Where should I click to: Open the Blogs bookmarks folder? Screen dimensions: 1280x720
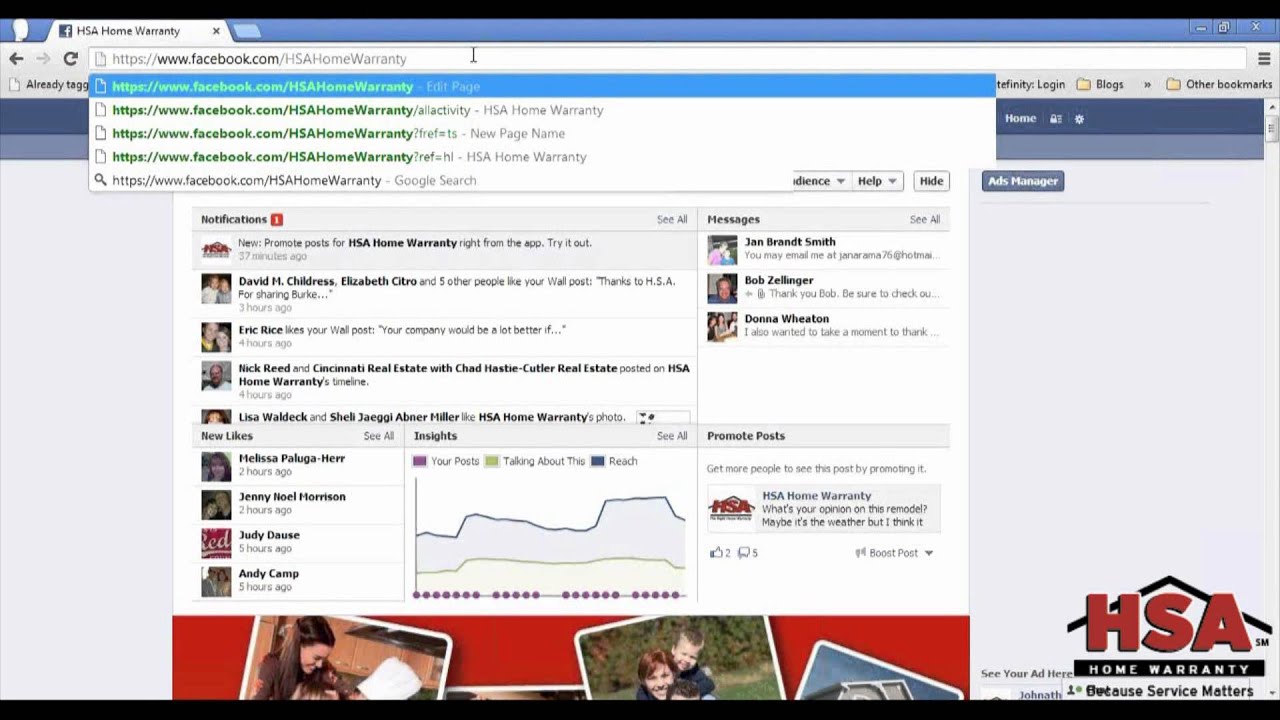coord(1100,85)
